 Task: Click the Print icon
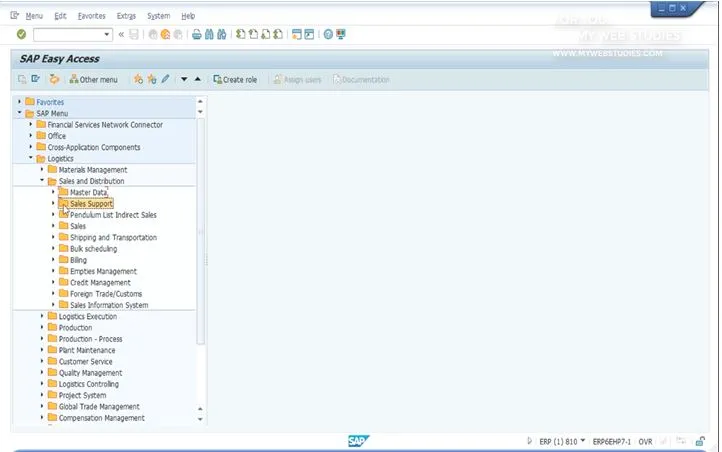pos(197,35)
